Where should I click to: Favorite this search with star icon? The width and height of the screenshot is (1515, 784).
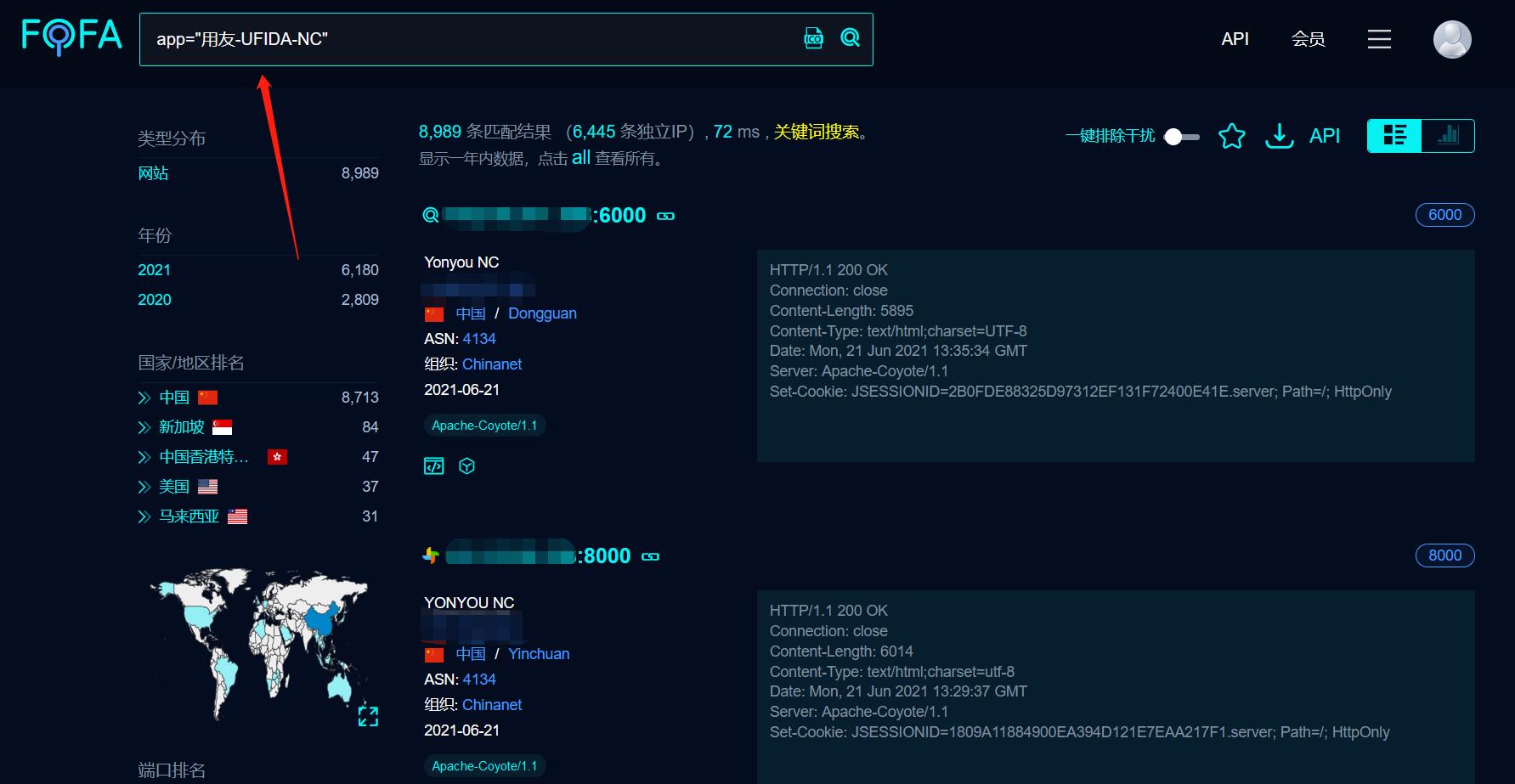(x=1231, y=136)
